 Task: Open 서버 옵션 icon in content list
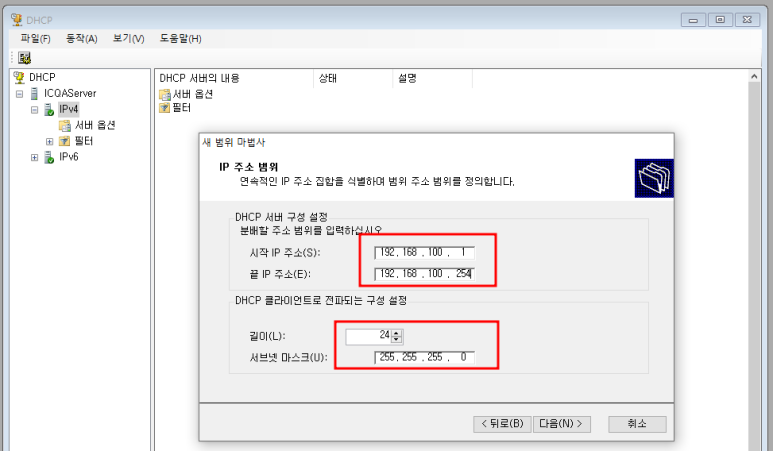pyautogui.click(x=165, y=94)
